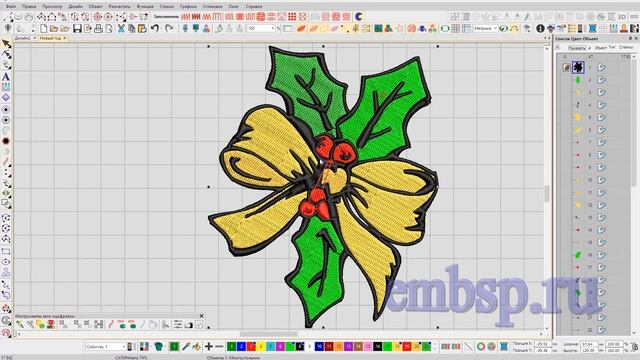Viewport: 640px width, 360px height.
Task: Select the arrow Select Object tool
Action: [x=6, y=44]
